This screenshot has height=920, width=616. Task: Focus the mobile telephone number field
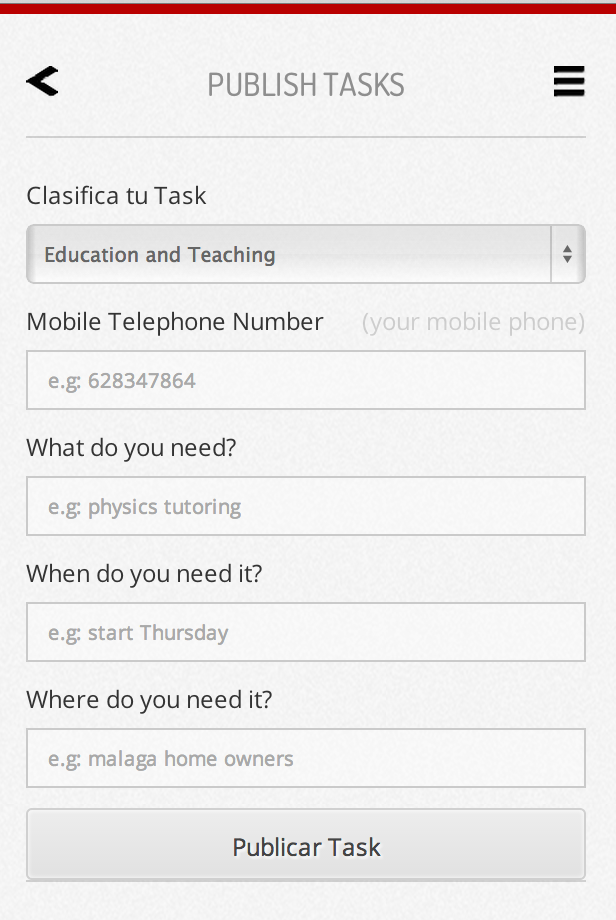pyautogui.click(x=306, y=380)
